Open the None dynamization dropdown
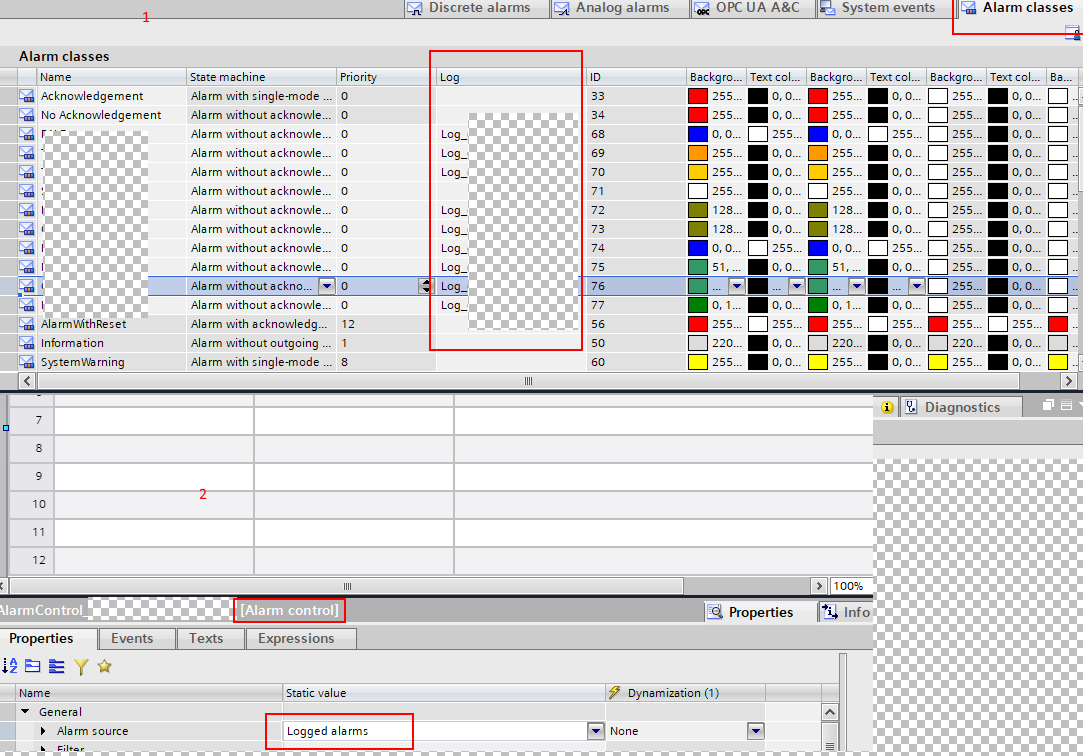The width and height of the screenshot is (1083, 756). point(756,731)
